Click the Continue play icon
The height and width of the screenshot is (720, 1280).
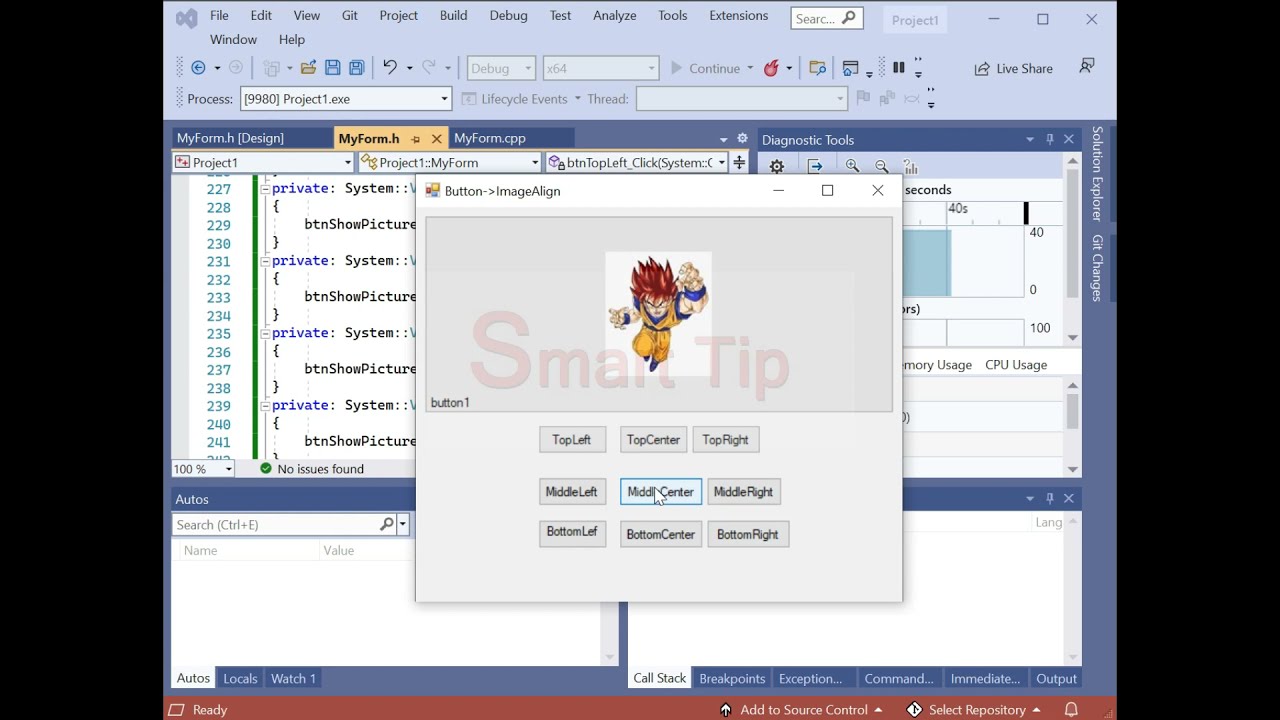pyautogui.click(x=676, y=68)
